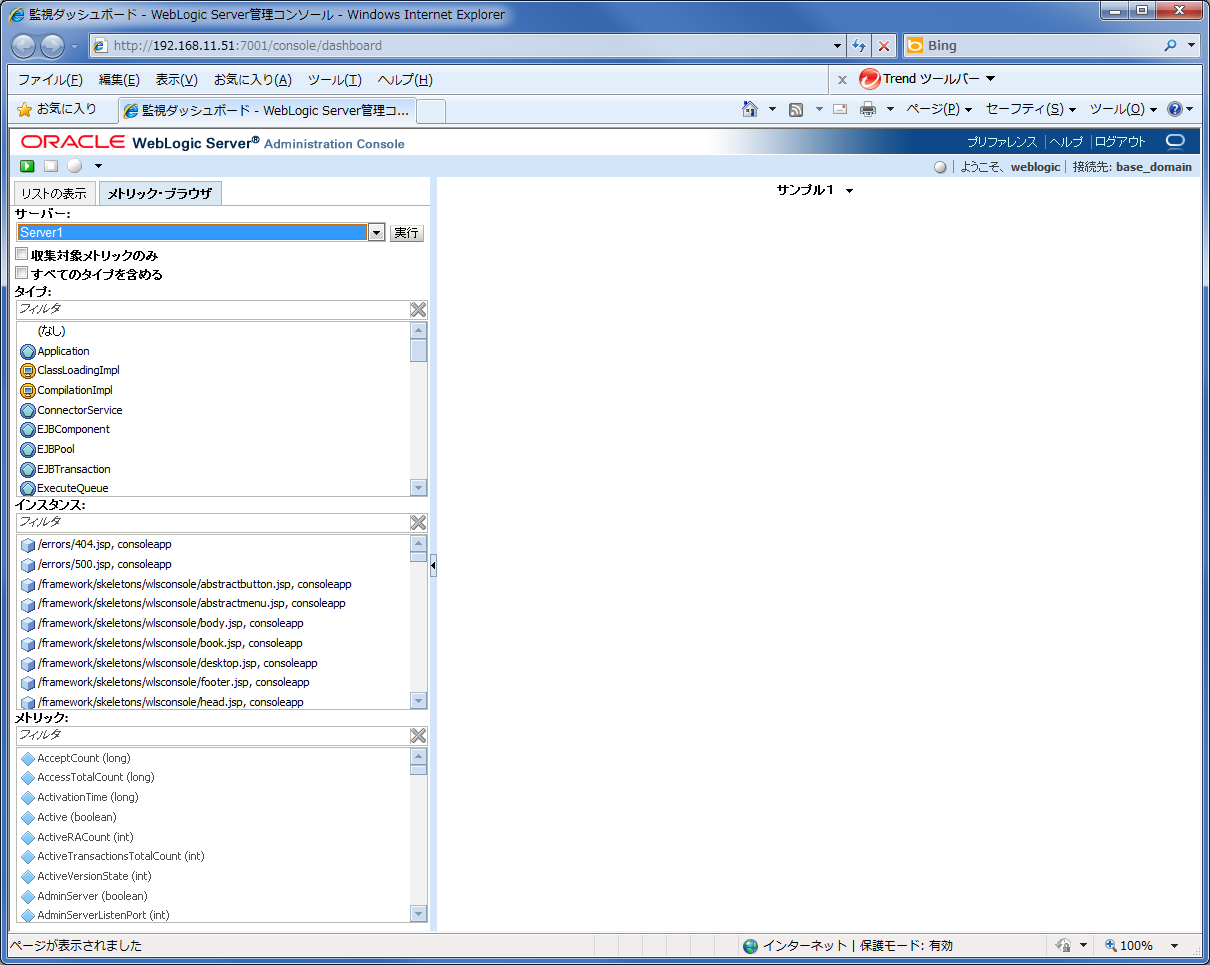Enable すべてのタイプを含める checkbox
The image size is (1210, 965).
[x=22, y=273]
